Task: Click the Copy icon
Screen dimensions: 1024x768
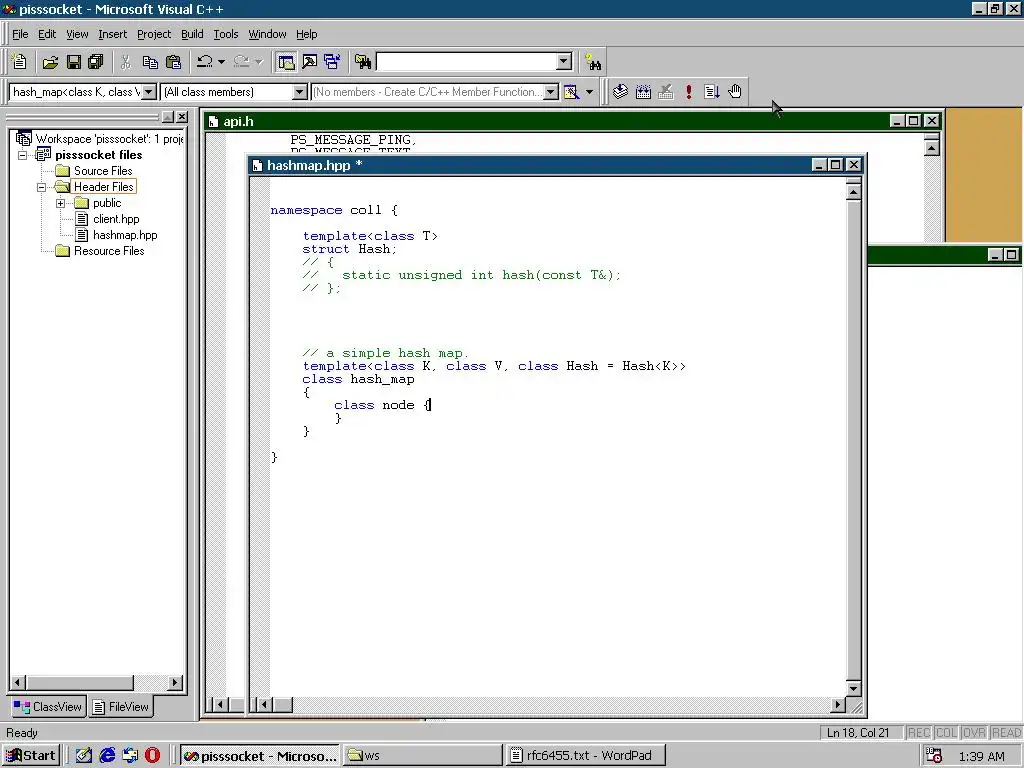Action: [x=150, y=62]
